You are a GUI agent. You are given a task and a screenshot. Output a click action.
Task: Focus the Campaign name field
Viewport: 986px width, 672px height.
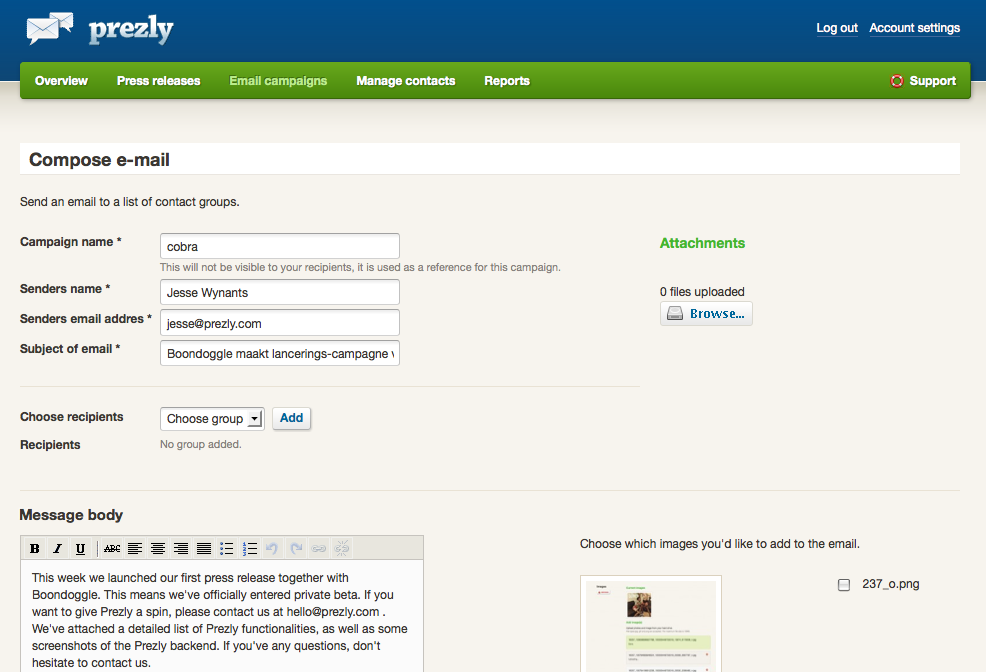coord(280,246)
